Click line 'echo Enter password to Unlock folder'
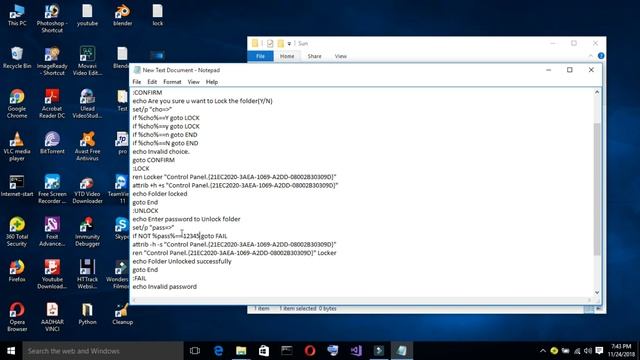 (186, 219)
